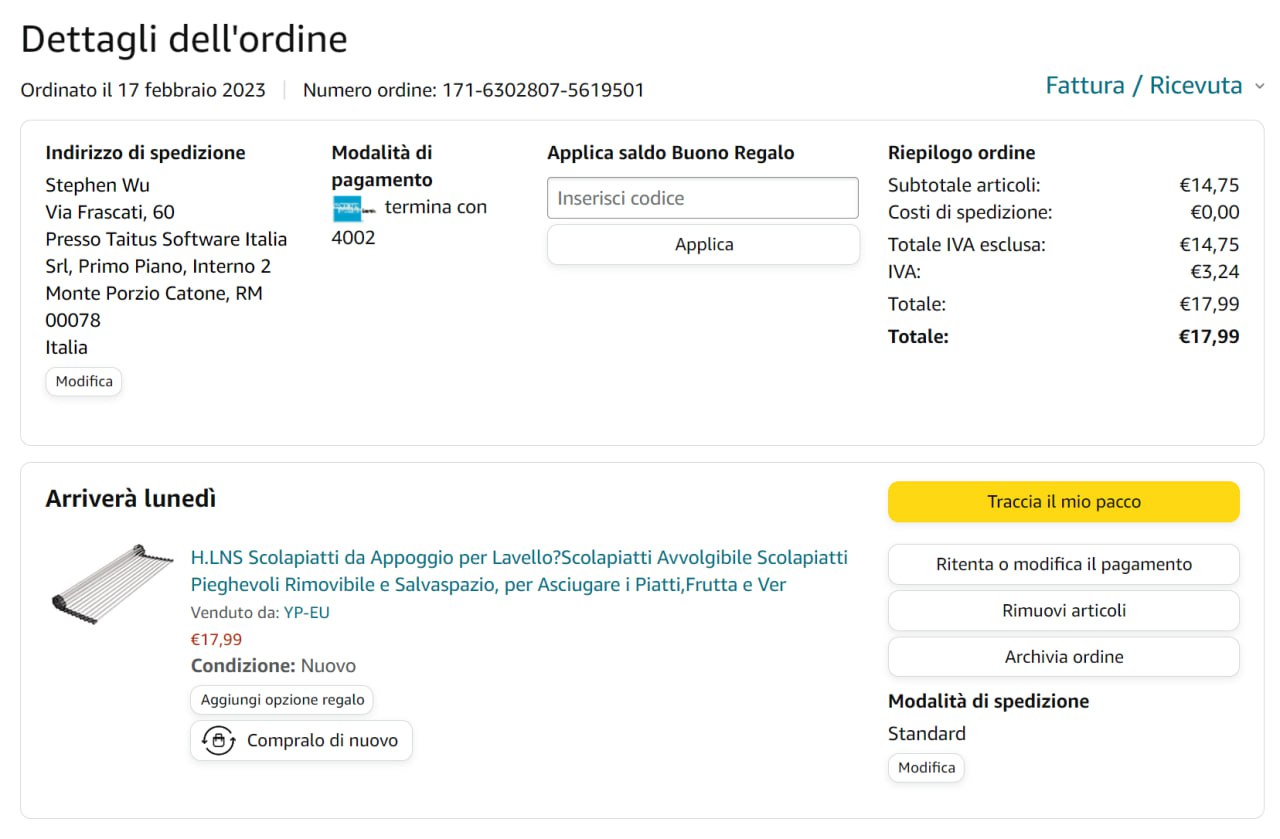Click the chevron next to Fattura / Ricevuta
This screenshot has height=839, width=1280.
coord(1260,87)
